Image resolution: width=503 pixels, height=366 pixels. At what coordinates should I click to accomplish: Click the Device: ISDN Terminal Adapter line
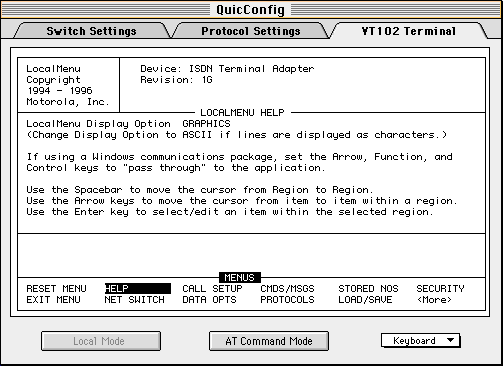click(x=227, y=69)
